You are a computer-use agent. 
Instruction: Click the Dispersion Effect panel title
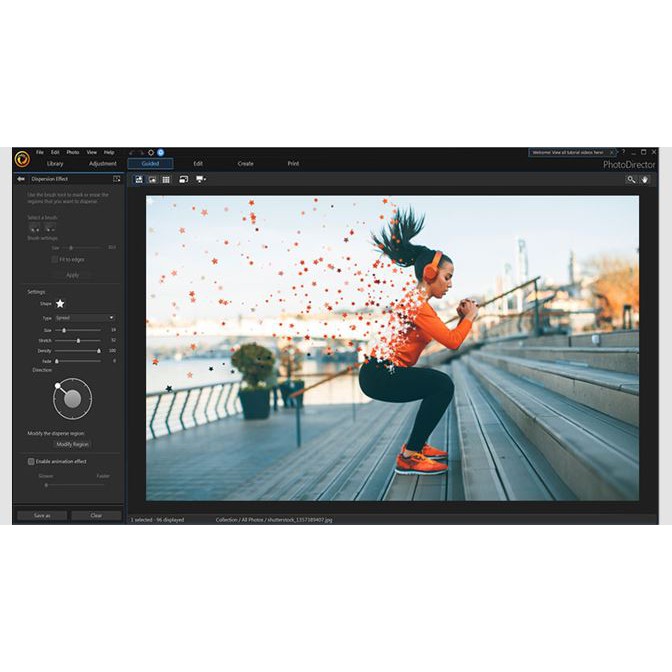tap(50, 179)
